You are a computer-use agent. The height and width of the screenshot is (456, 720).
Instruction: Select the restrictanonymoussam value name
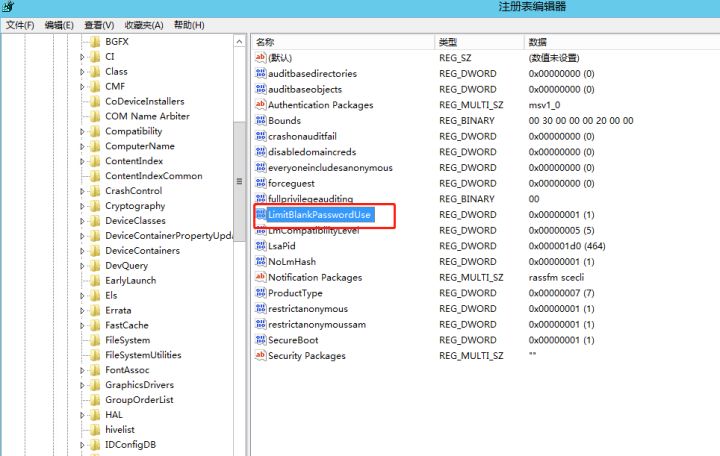coord(317,324)
